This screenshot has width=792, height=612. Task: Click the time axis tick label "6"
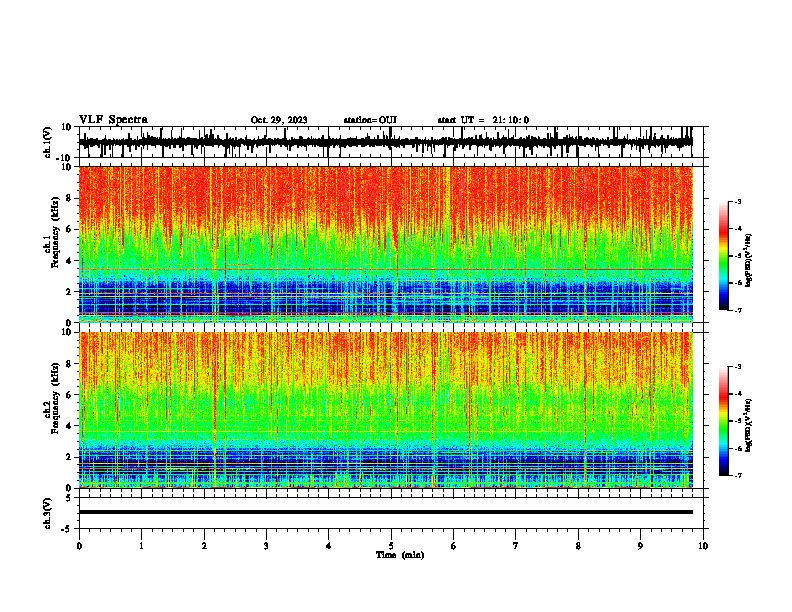454,546
